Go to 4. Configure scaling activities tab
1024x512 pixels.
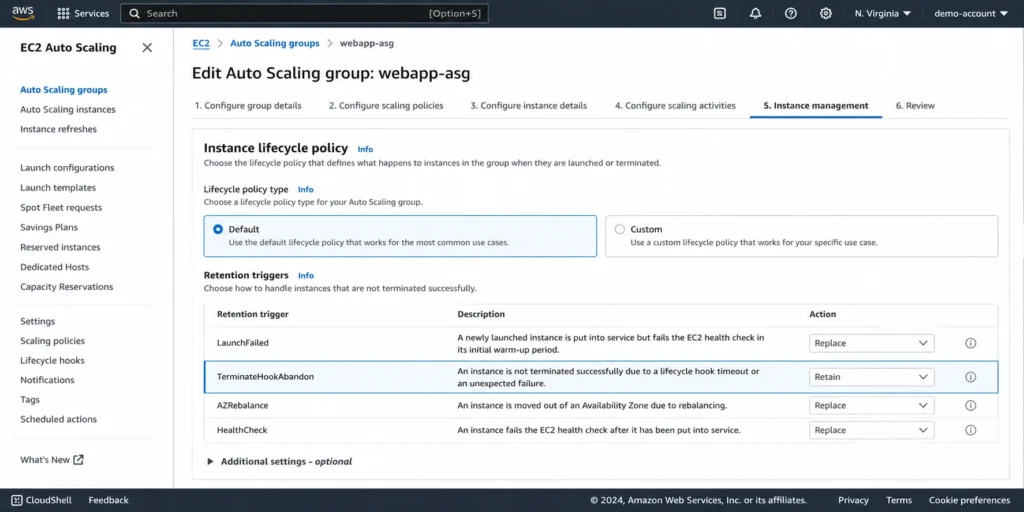pyautogui.click(x=675, y=106)
